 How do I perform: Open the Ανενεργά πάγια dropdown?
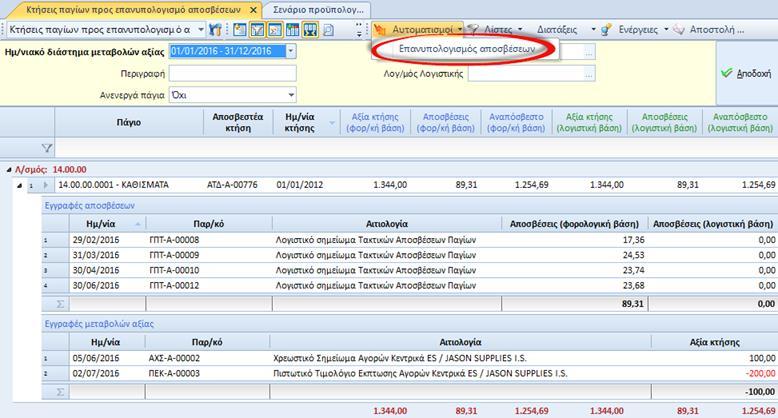[291, 95]
